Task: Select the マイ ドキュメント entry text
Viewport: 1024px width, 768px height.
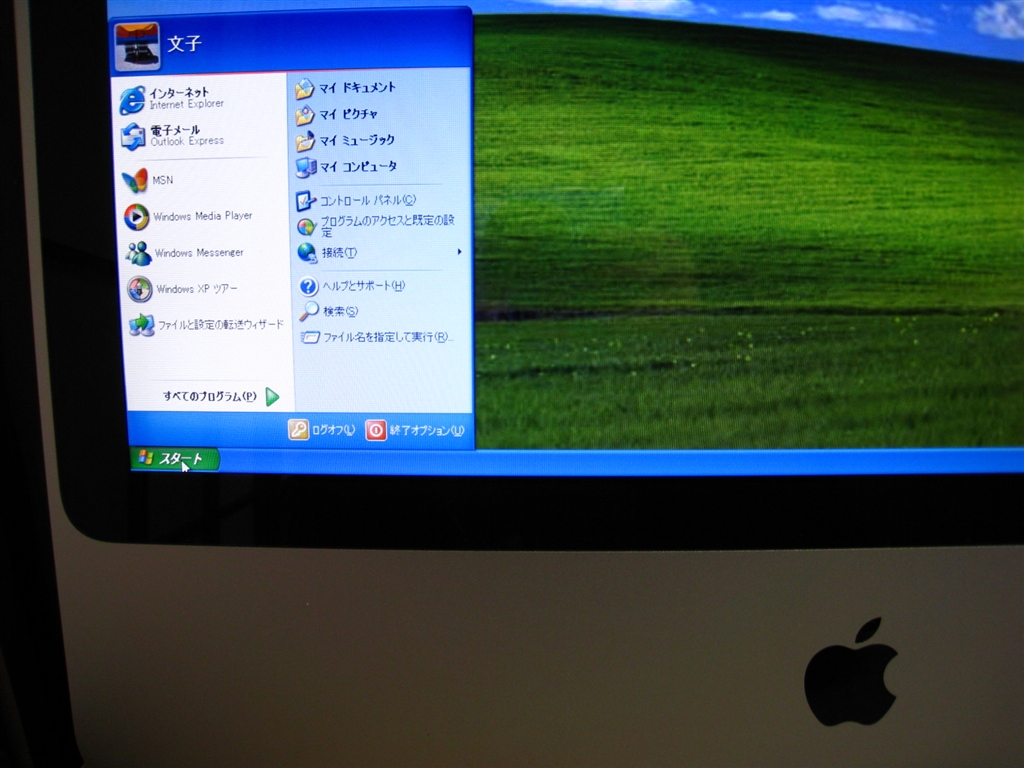Action: pos(357,88)
